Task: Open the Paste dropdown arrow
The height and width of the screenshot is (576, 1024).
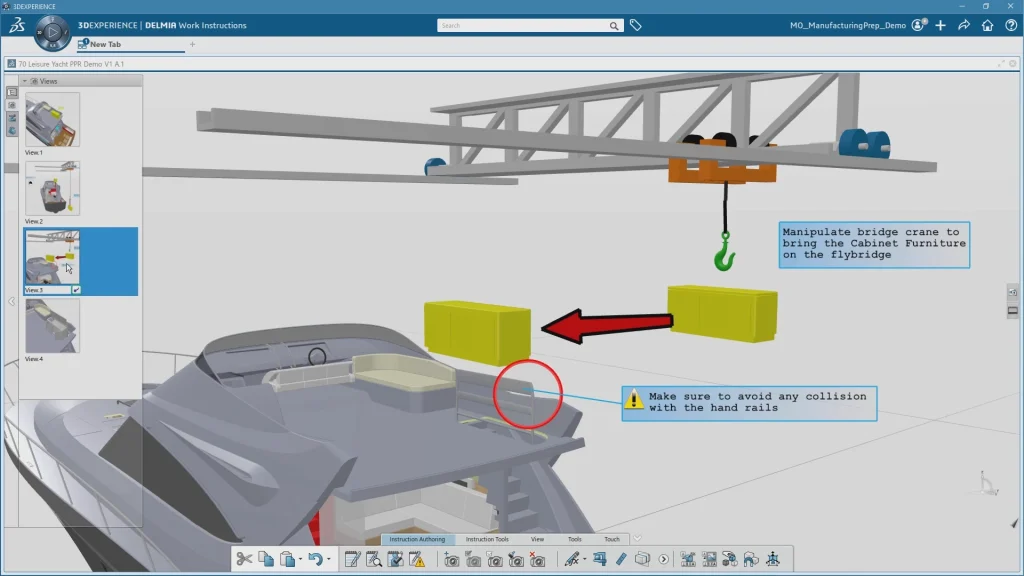Action: (x=299, y=560)
